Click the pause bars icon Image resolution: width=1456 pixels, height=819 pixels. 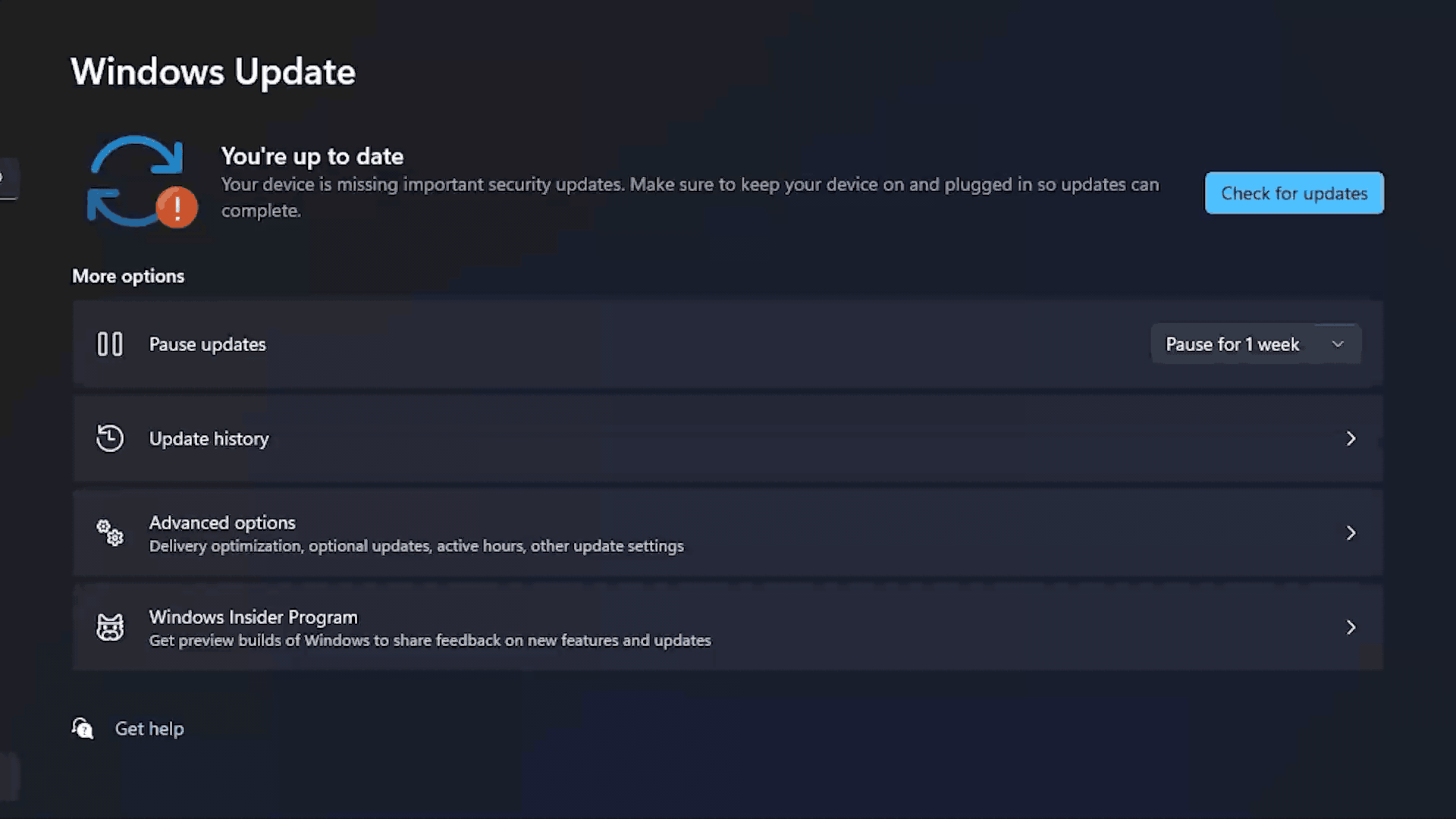[x=110, y=344]
